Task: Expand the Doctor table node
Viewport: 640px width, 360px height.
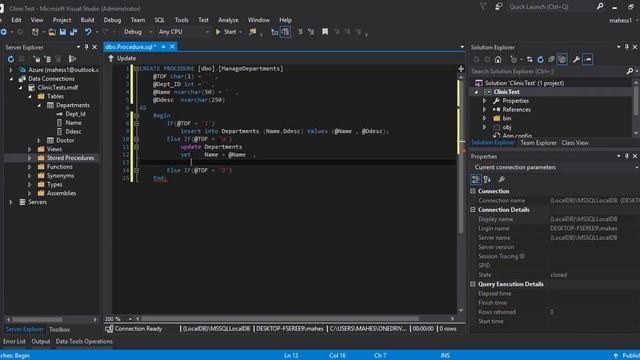Action: (x=39, y=140)
